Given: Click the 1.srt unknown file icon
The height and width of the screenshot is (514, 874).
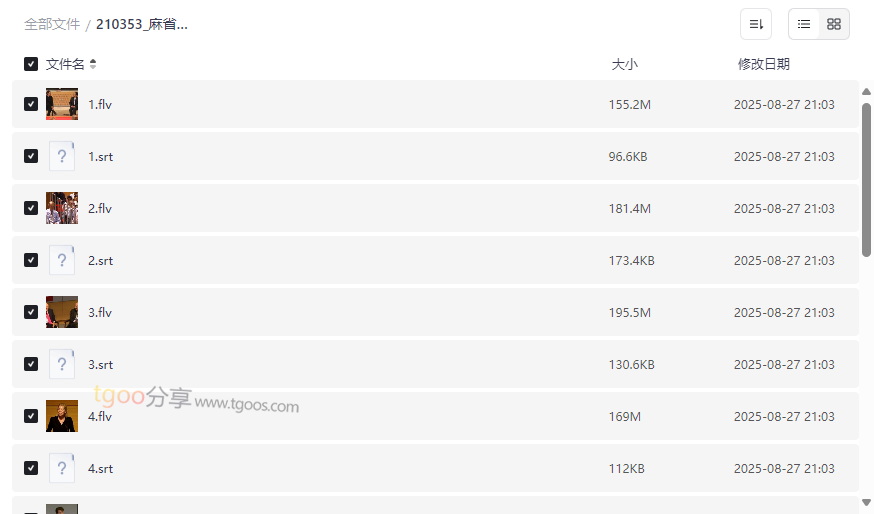Looking at the screenshot, I should click(62, 156).
